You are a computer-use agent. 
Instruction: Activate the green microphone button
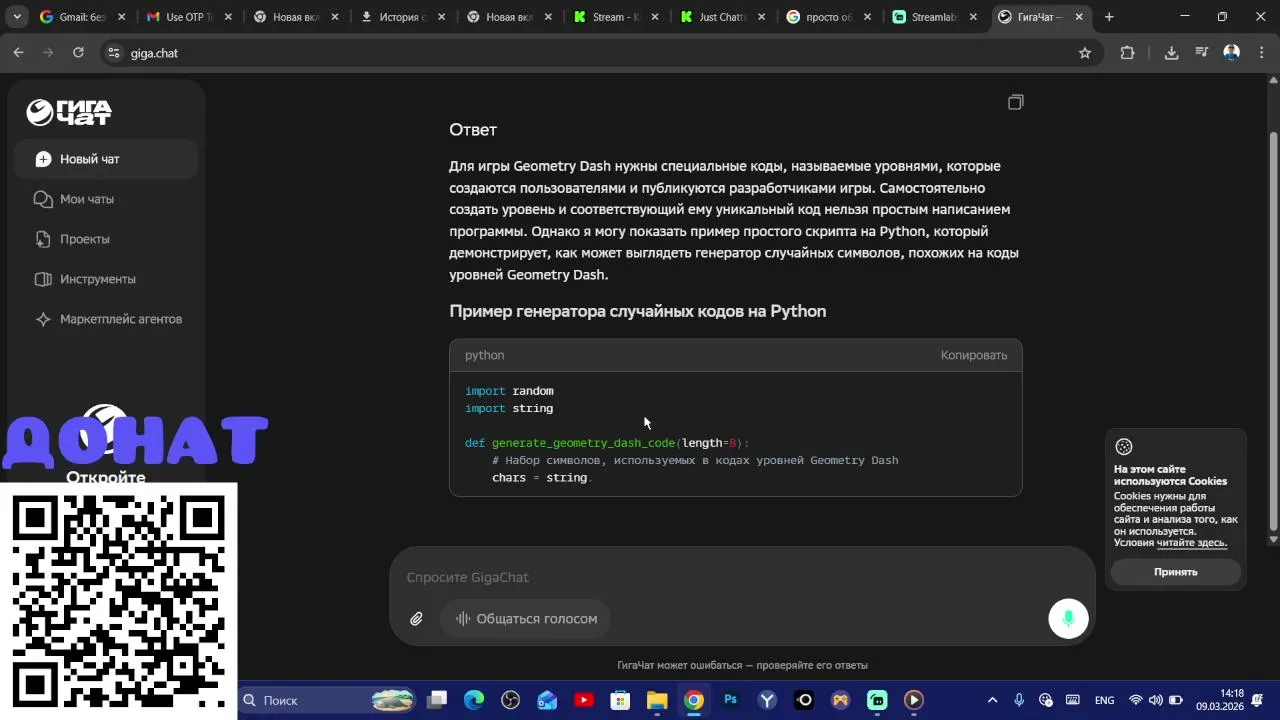pyautogui.click(x=1068, y=619)
